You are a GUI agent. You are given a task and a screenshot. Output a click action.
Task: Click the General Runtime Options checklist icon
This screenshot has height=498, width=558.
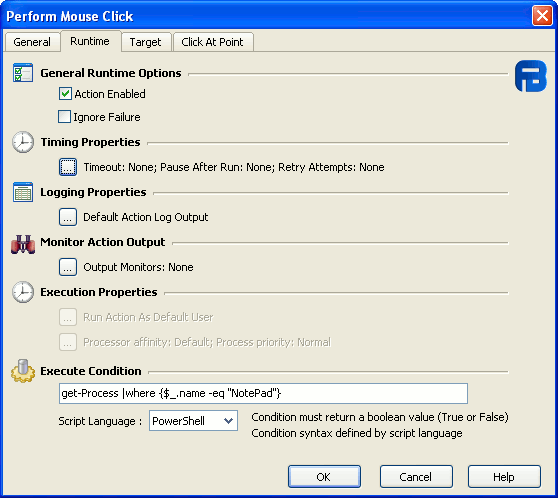23,73
